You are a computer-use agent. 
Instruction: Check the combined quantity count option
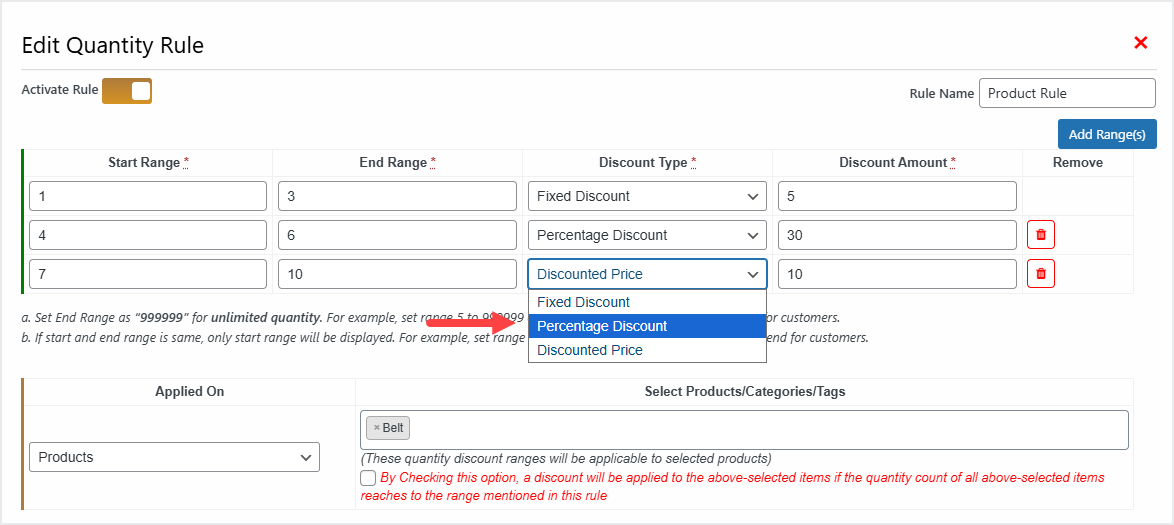coord(369,478)
